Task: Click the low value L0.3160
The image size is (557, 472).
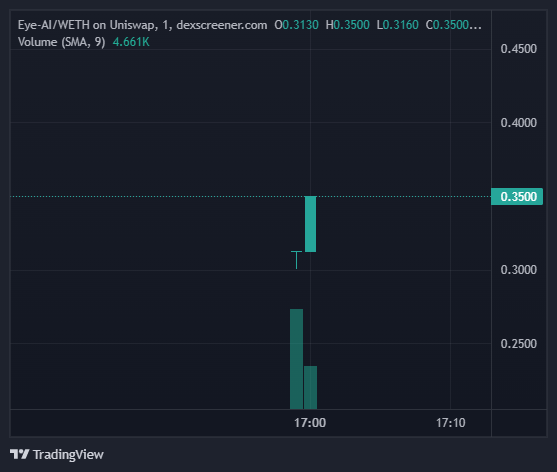Action: 398,25
